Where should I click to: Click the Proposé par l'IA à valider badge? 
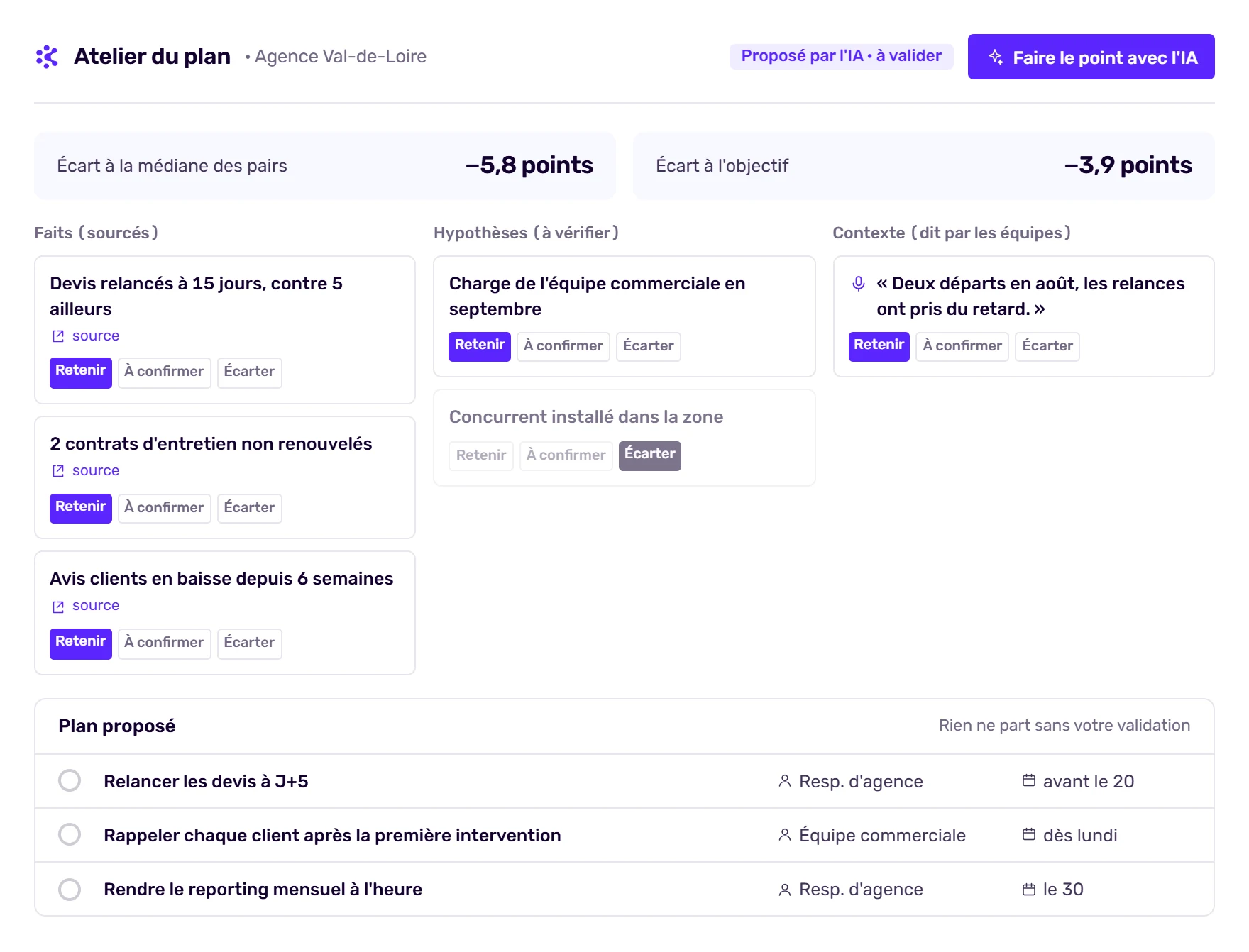pyautogui.click(x=842, y=56)
